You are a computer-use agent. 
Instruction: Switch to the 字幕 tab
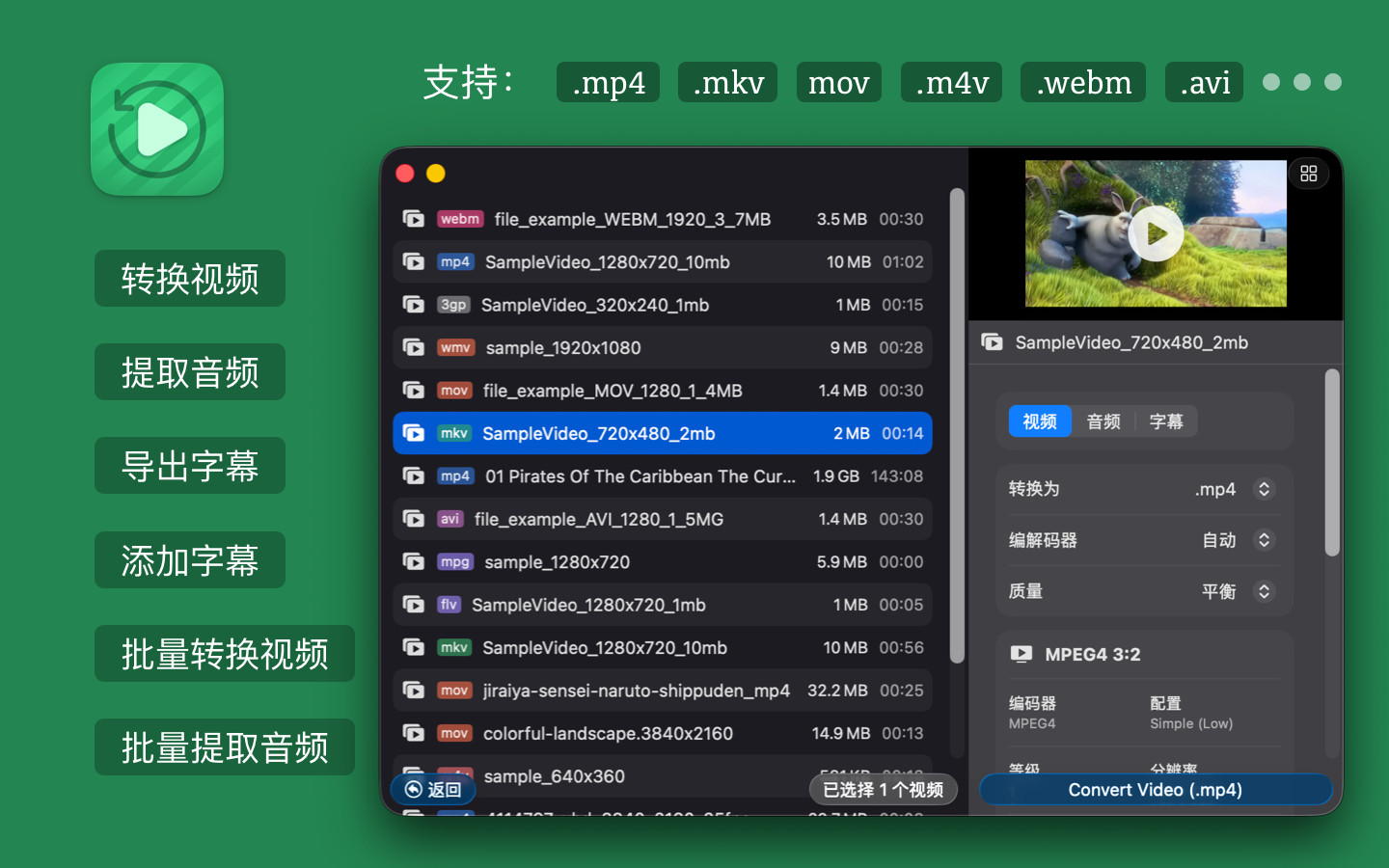(x=1166, y=421)
